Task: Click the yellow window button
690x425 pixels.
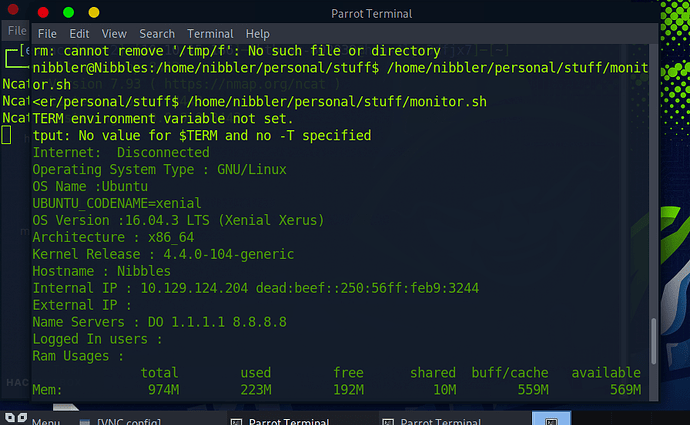Action: coord(94,13)
